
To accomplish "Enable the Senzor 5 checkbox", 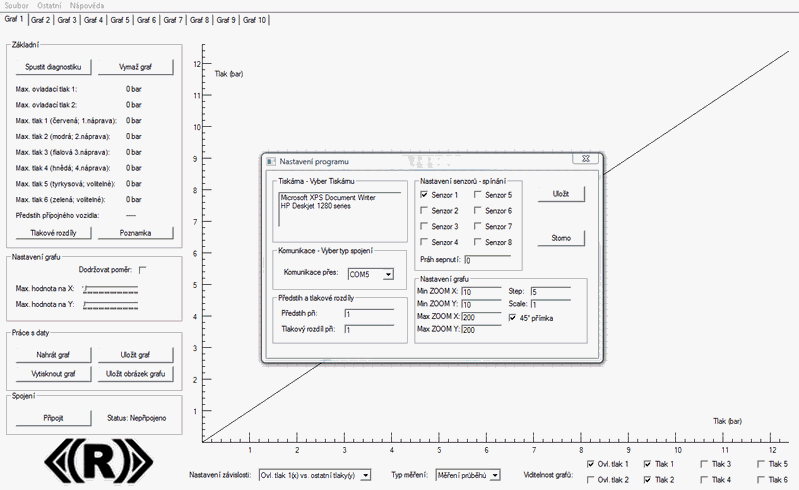I will click(478, 195).
